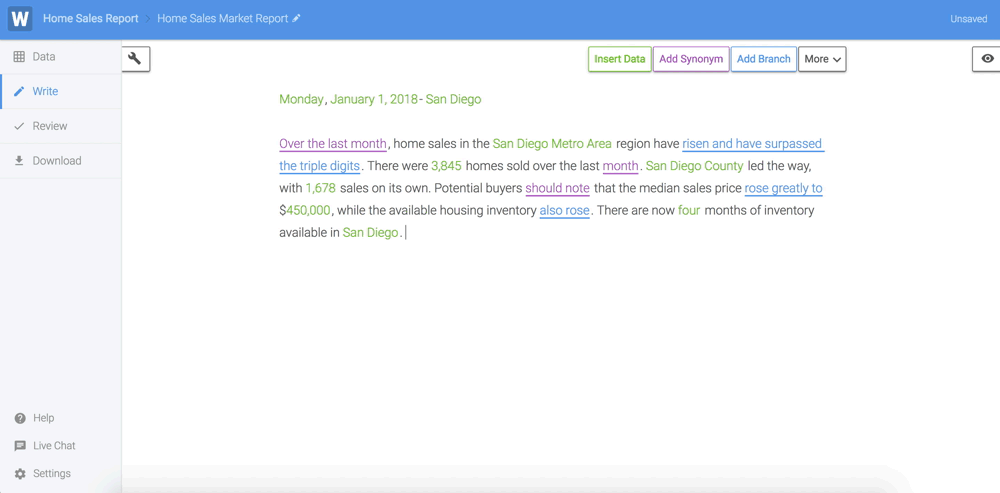This screenshot has width=1000, height=493.
Task: Click San Diego at end of paragraph
Action: (x=371, y=233)
